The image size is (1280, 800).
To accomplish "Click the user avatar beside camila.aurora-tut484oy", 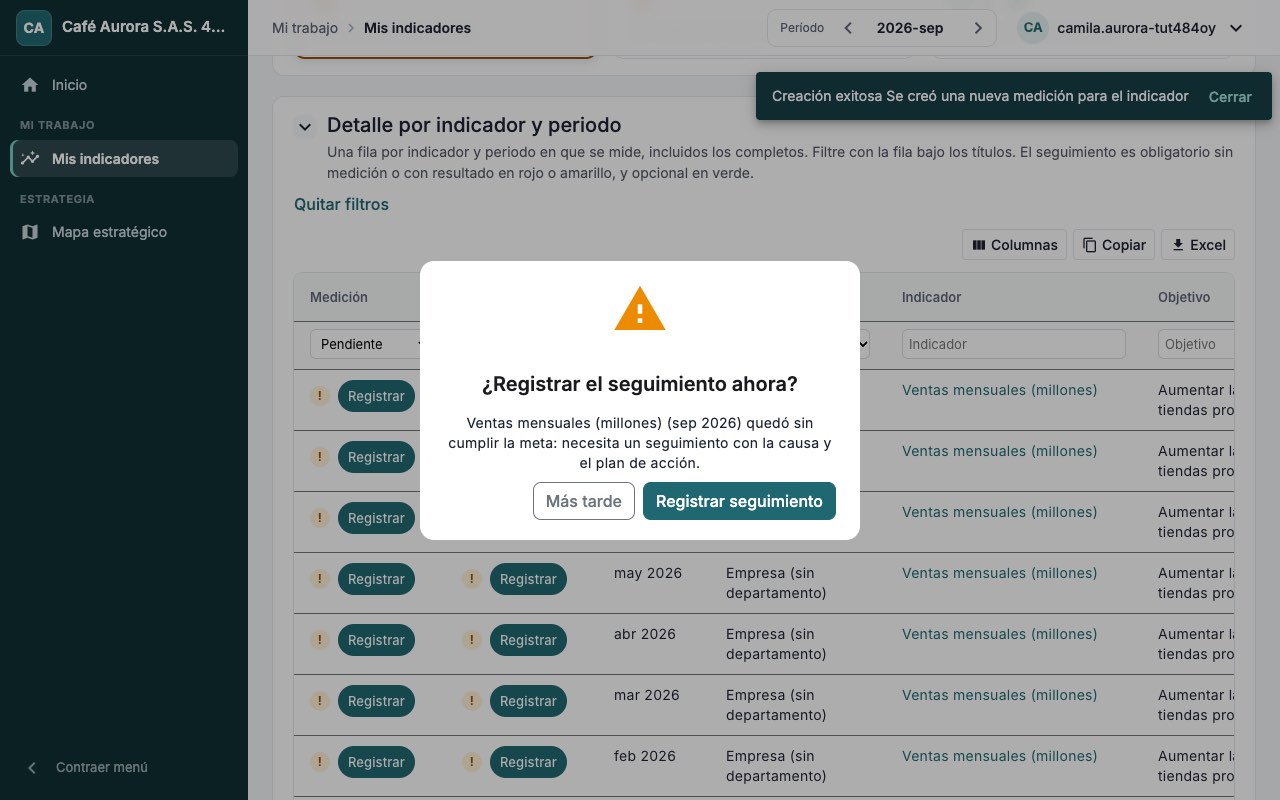I will click(x=1033, y=28).
